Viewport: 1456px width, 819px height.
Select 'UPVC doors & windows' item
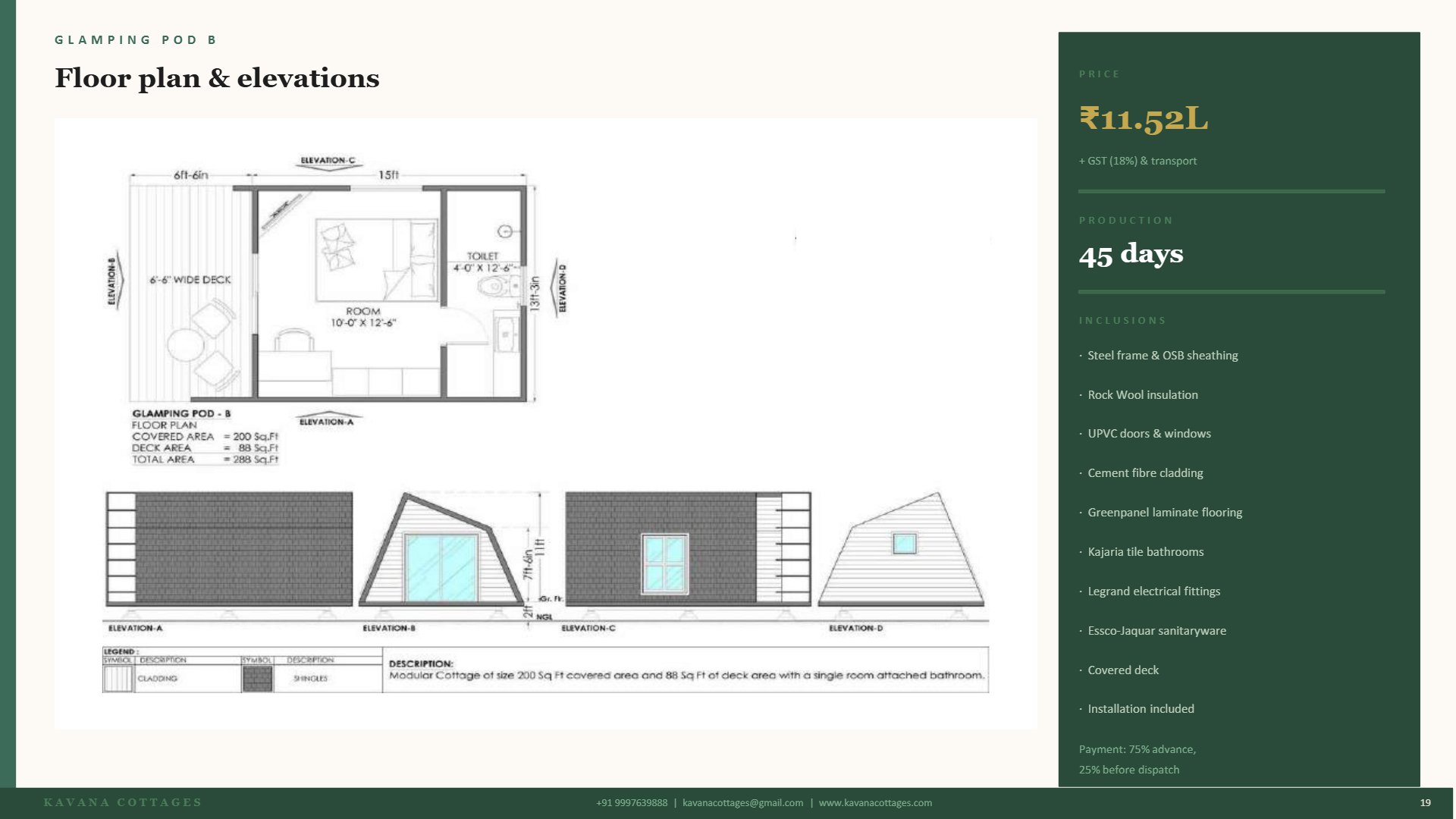pos(1149,434)
